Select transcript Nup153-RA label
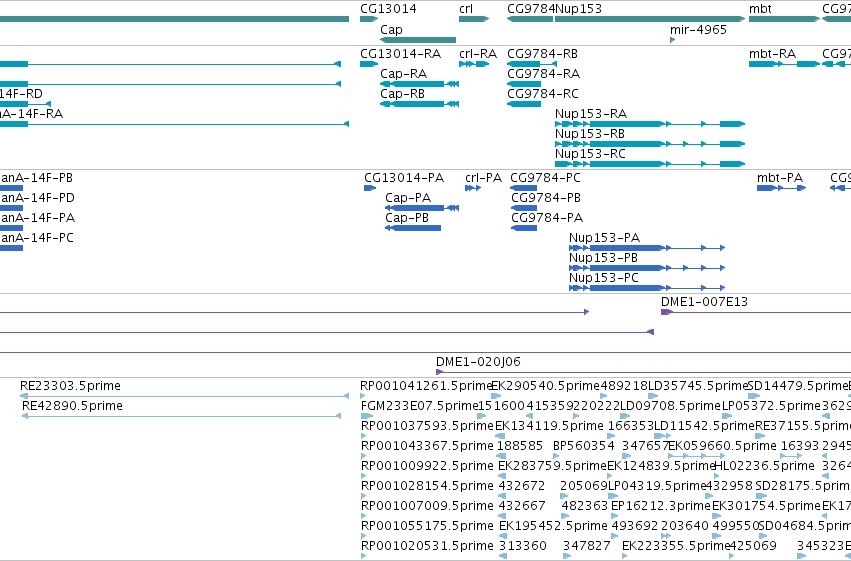The width and height of the screenshot is (851, 561). (591, 114)
